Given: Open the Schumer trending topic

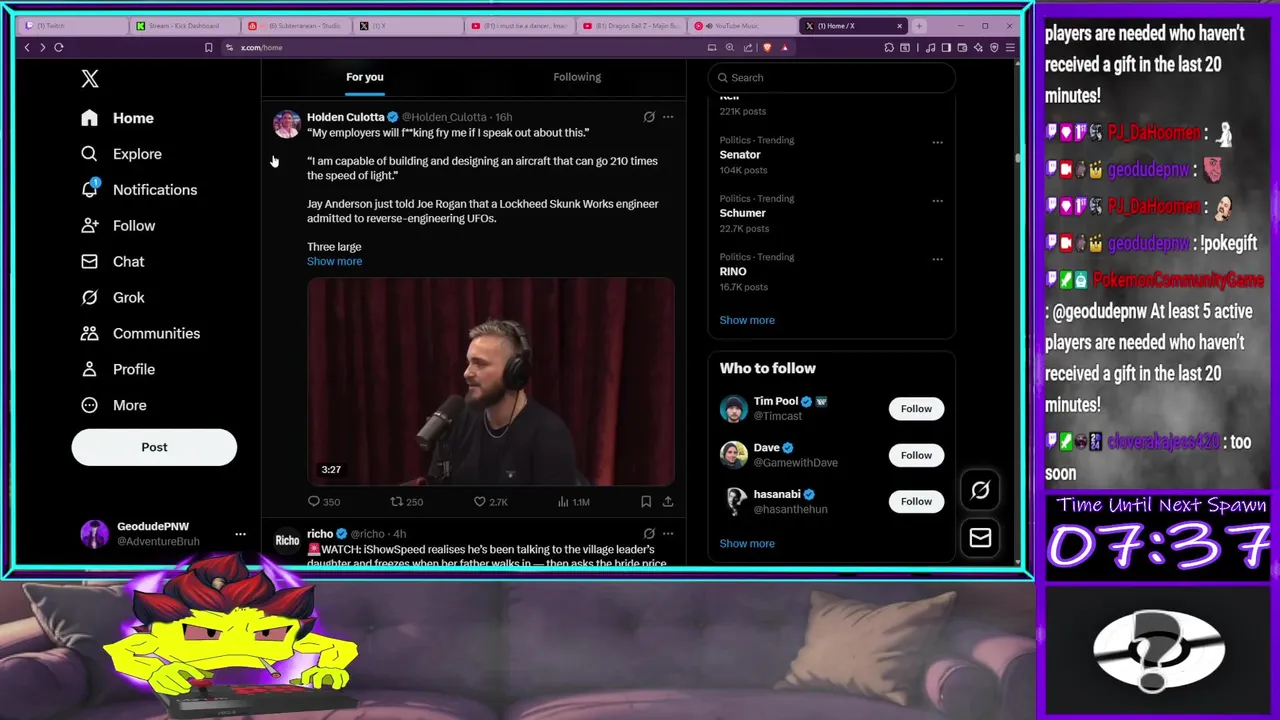Looking at the screenshot, I should [742, 213].
